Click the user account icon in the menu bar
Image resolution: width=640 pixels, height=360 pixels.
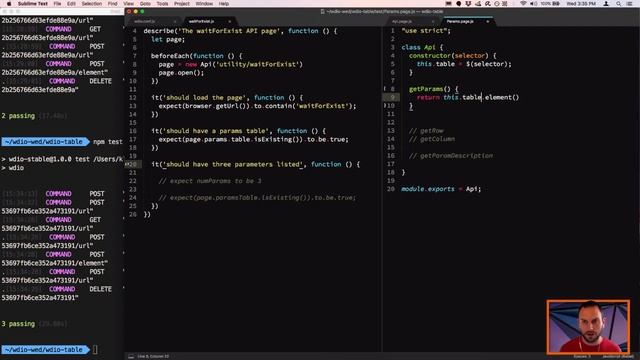click(x=606, y=4)
